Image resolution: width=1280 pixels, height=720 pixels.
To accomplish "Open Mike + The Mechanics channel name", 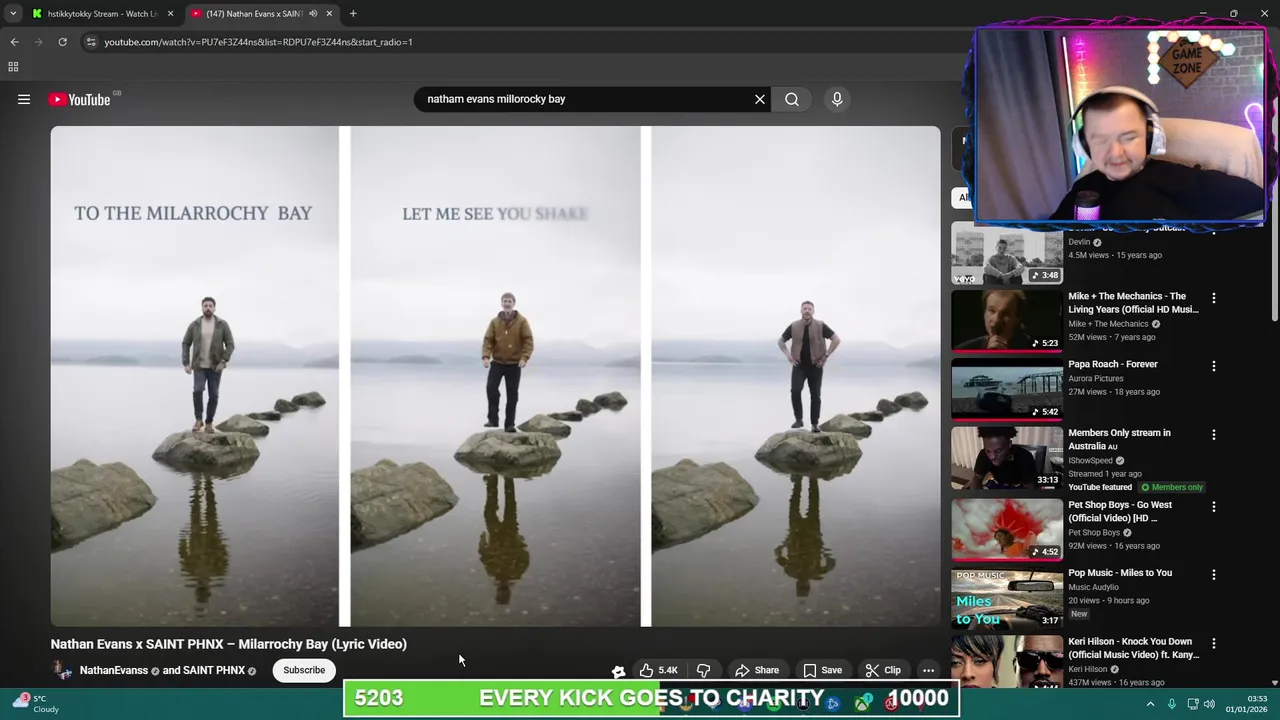I will click(1108, 324).
